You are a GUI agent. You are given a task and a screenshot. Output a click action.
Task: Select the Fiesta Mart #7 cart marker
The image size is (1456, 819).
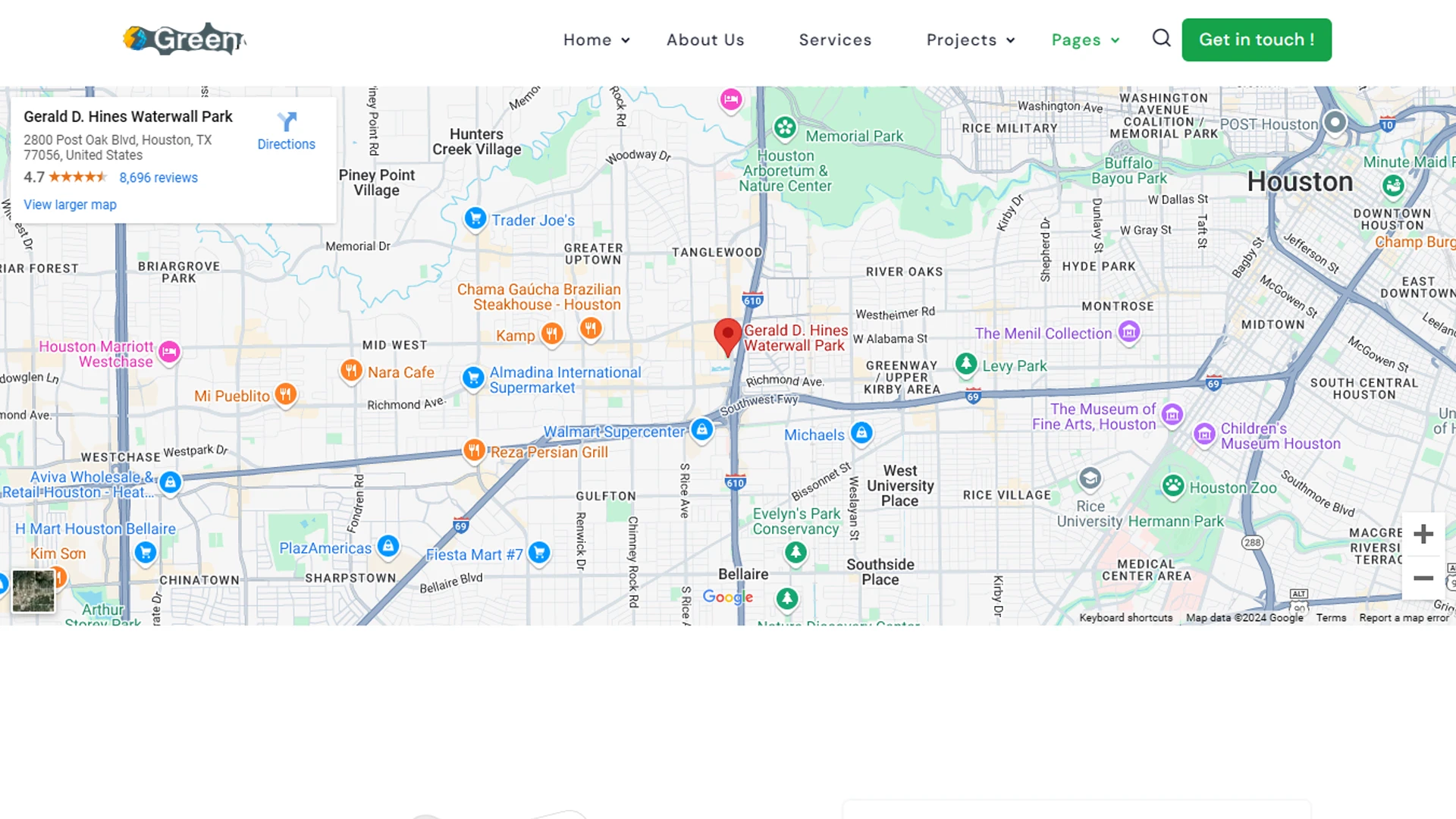coord(539,553)
